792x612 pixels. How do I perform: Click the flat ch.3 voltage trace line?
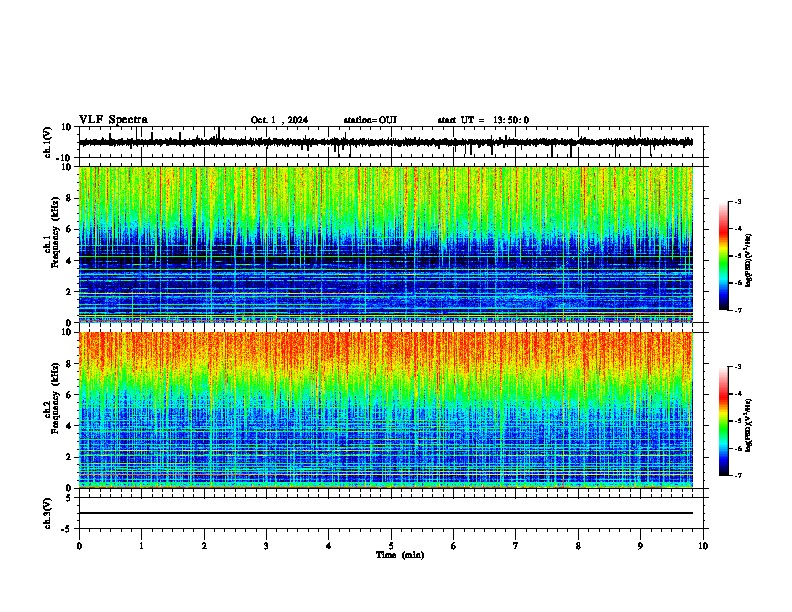(x=386, y=513)
